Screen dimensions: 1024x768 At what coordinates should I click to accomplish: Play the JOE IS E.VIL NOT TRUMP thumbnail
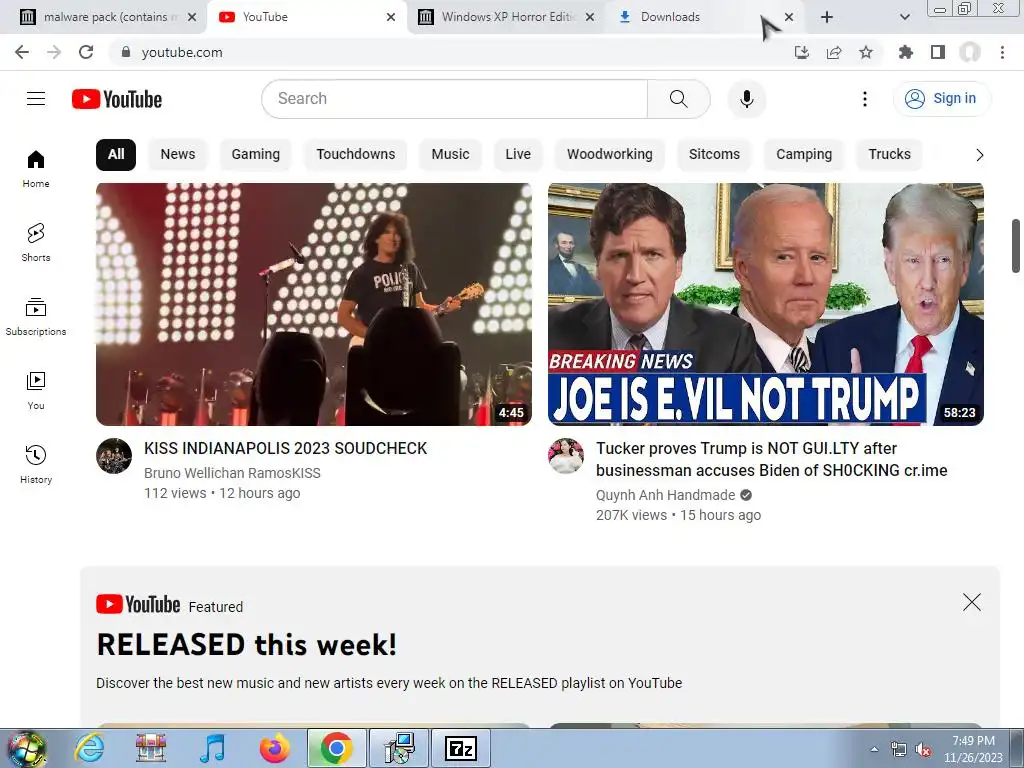coord(765,304)
